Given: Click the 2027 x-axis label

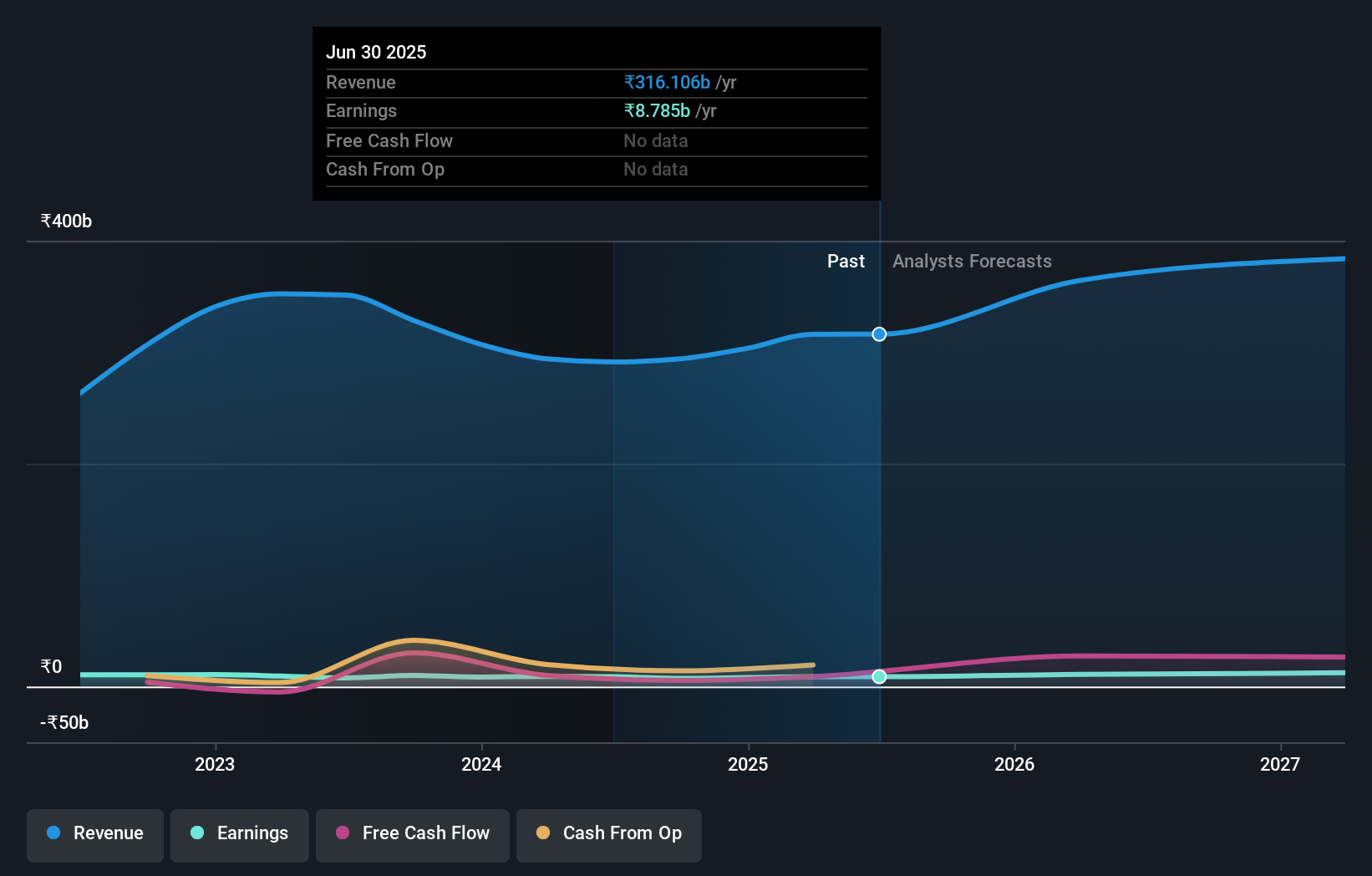Looking at the screenshot, I should pyautogui.click(x=1280, y=764).
